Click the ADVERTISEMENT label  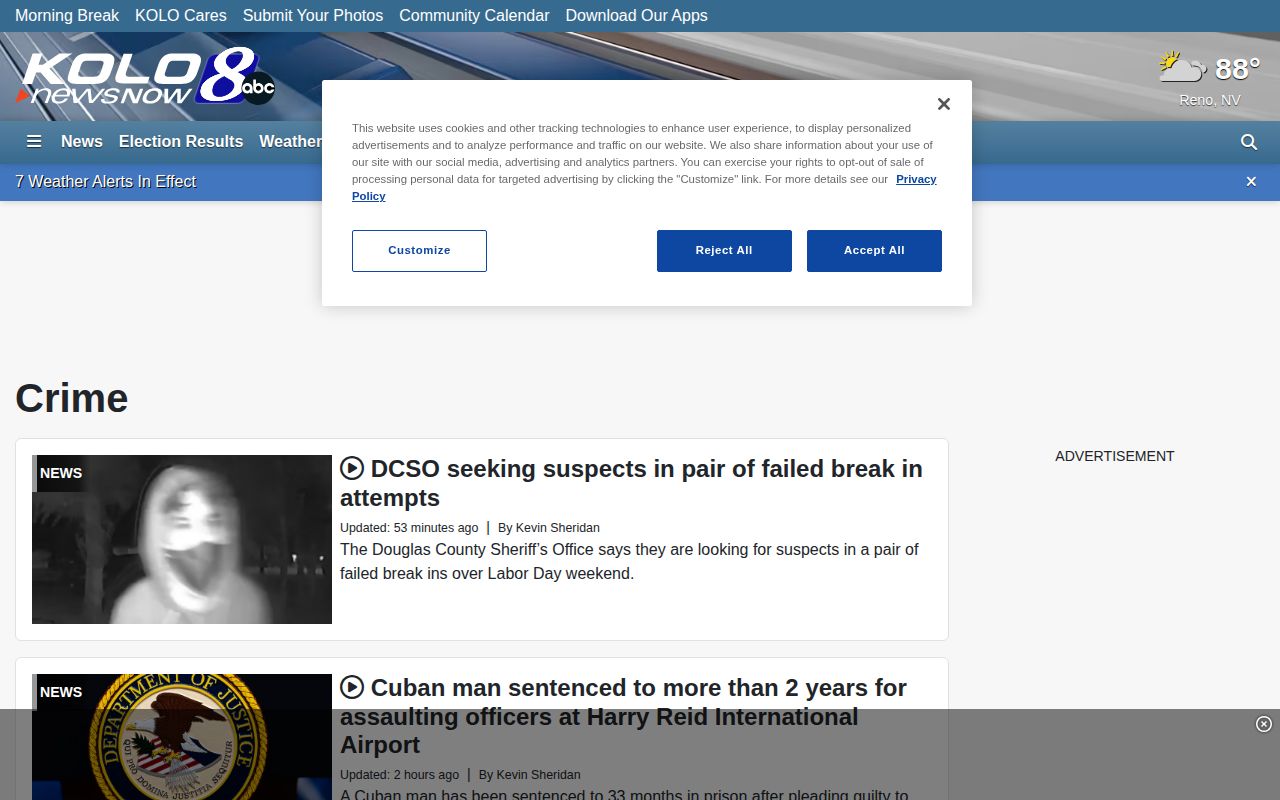[x=1115, y=456]
